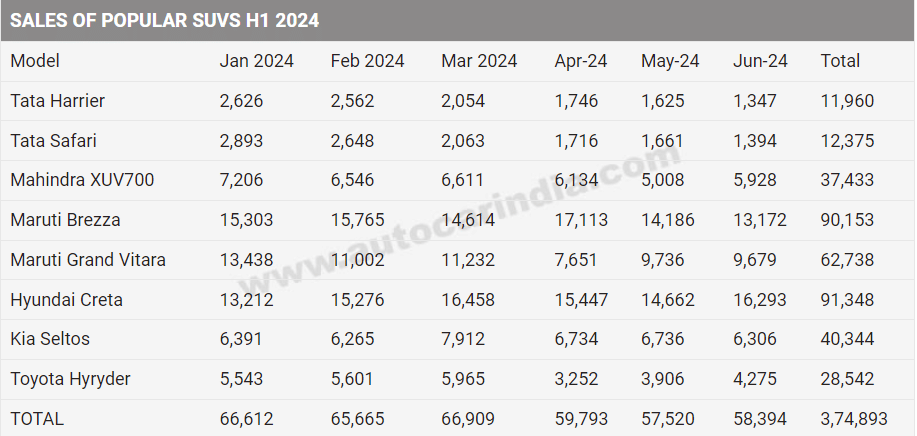Click the Jun-24 column header
Screen dimensions: 917x436
pos(760,61)
